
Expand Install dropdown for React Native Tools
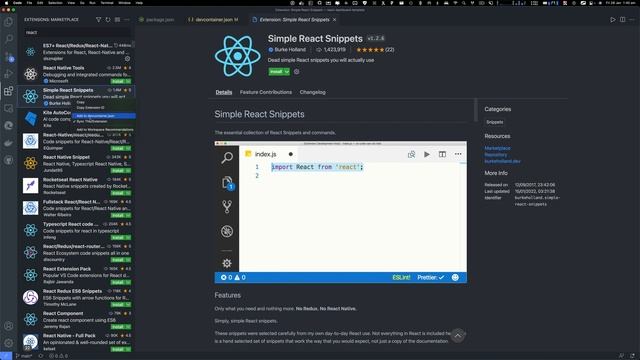(x=128, y=81)
